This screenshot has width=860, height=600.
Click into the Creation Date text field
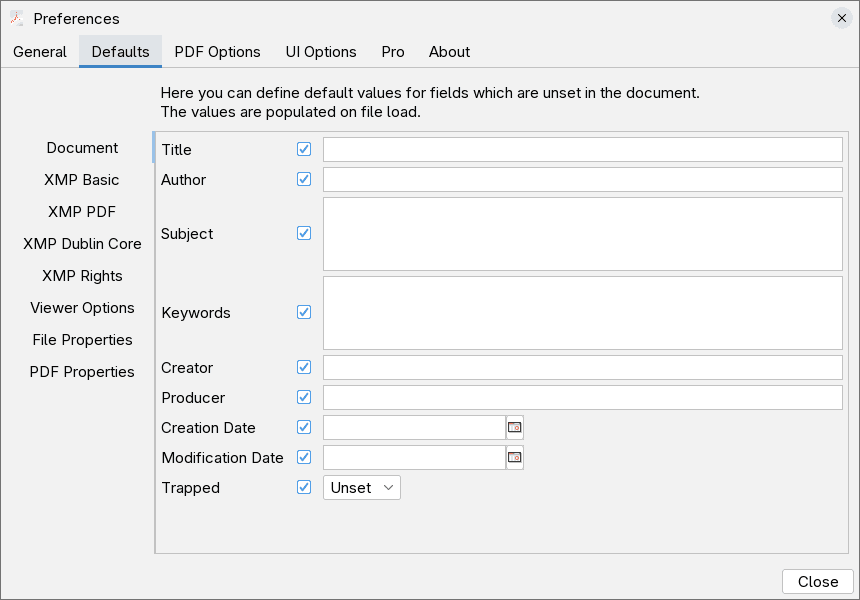tap(414, 428)
